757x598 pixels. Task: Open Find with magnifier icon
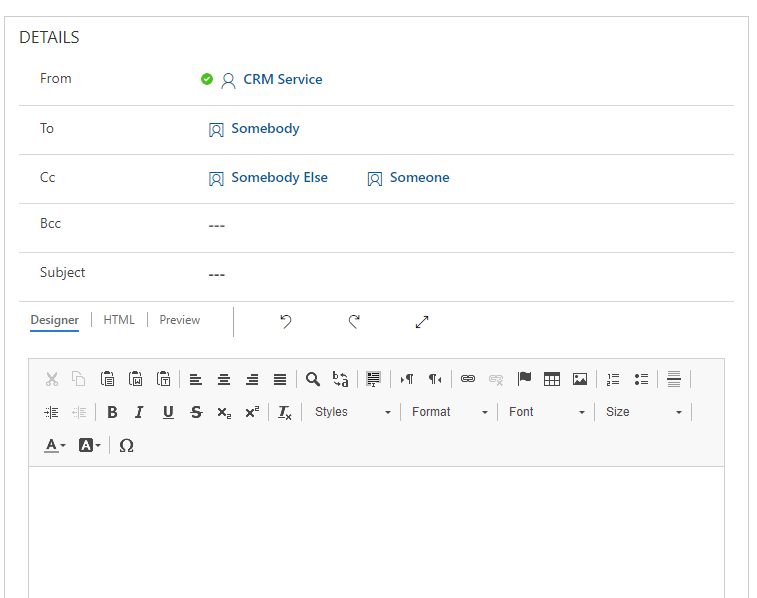pos(313,379)
